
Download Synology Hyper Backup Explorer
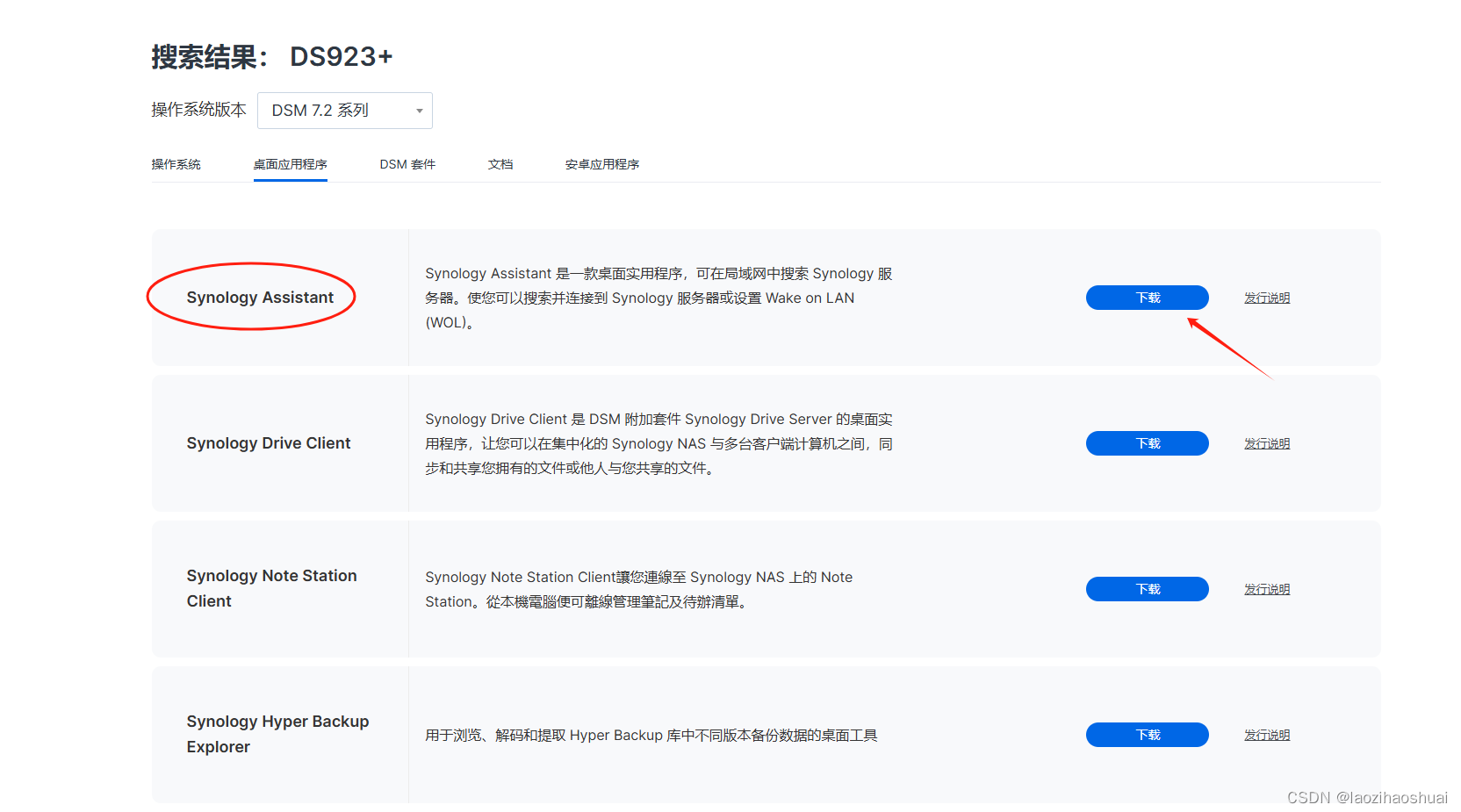coord(1148,735)
